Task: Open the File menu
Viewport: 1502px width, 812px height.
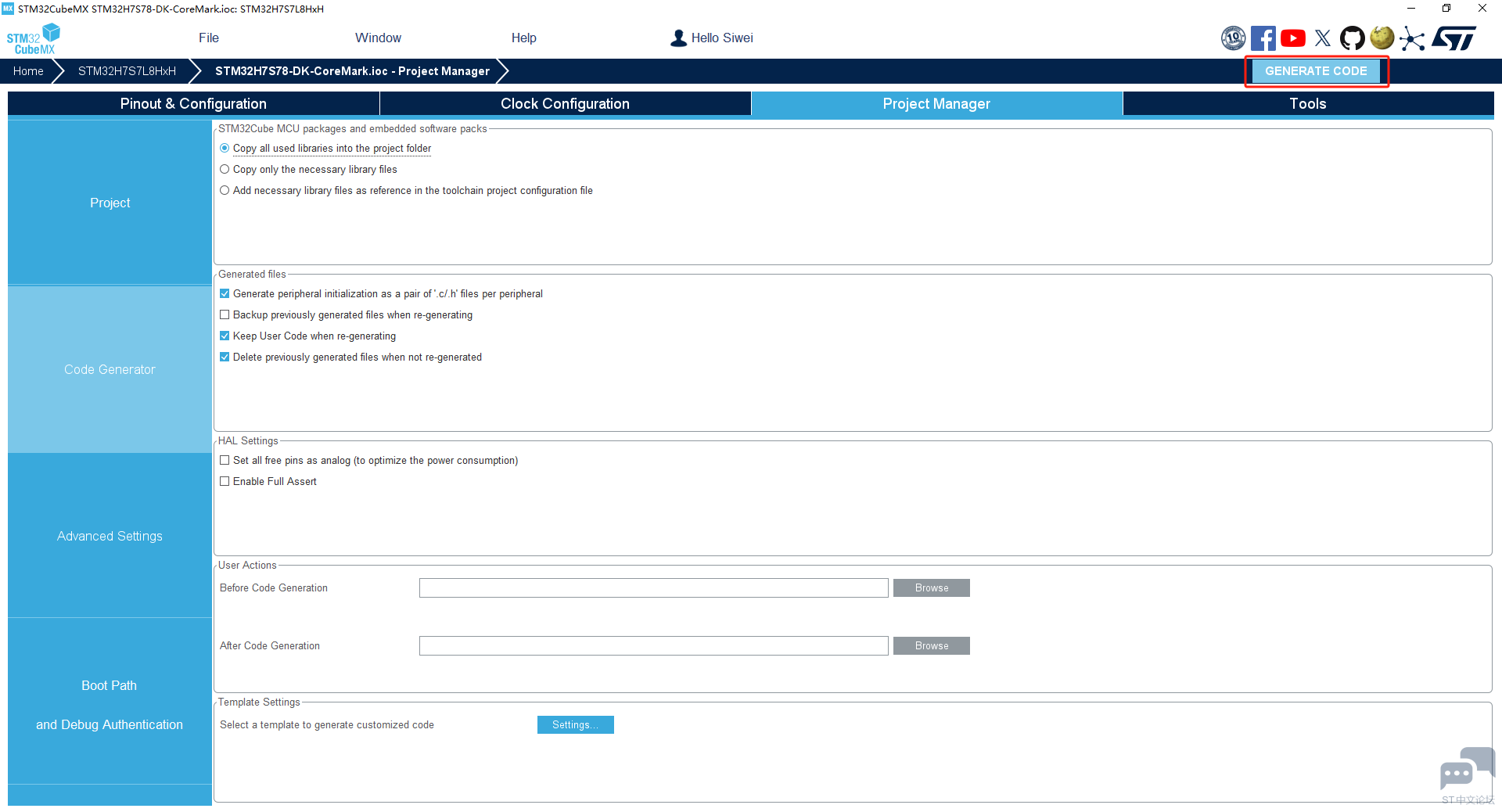Action: click(209, 38)
